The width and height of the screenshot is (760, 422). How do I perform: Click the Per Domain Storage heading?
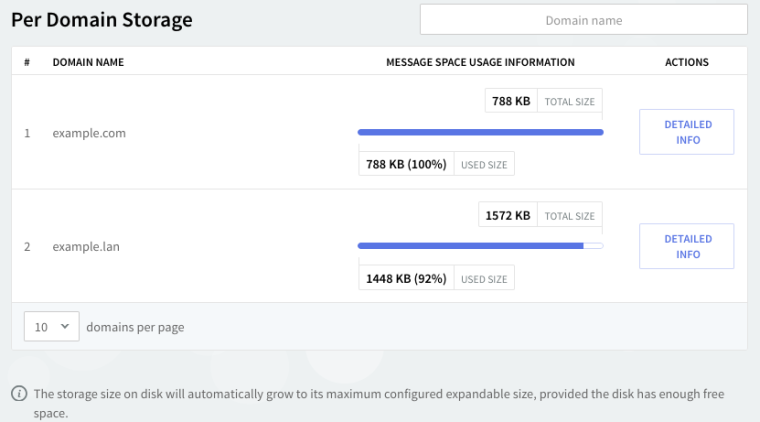102,20
